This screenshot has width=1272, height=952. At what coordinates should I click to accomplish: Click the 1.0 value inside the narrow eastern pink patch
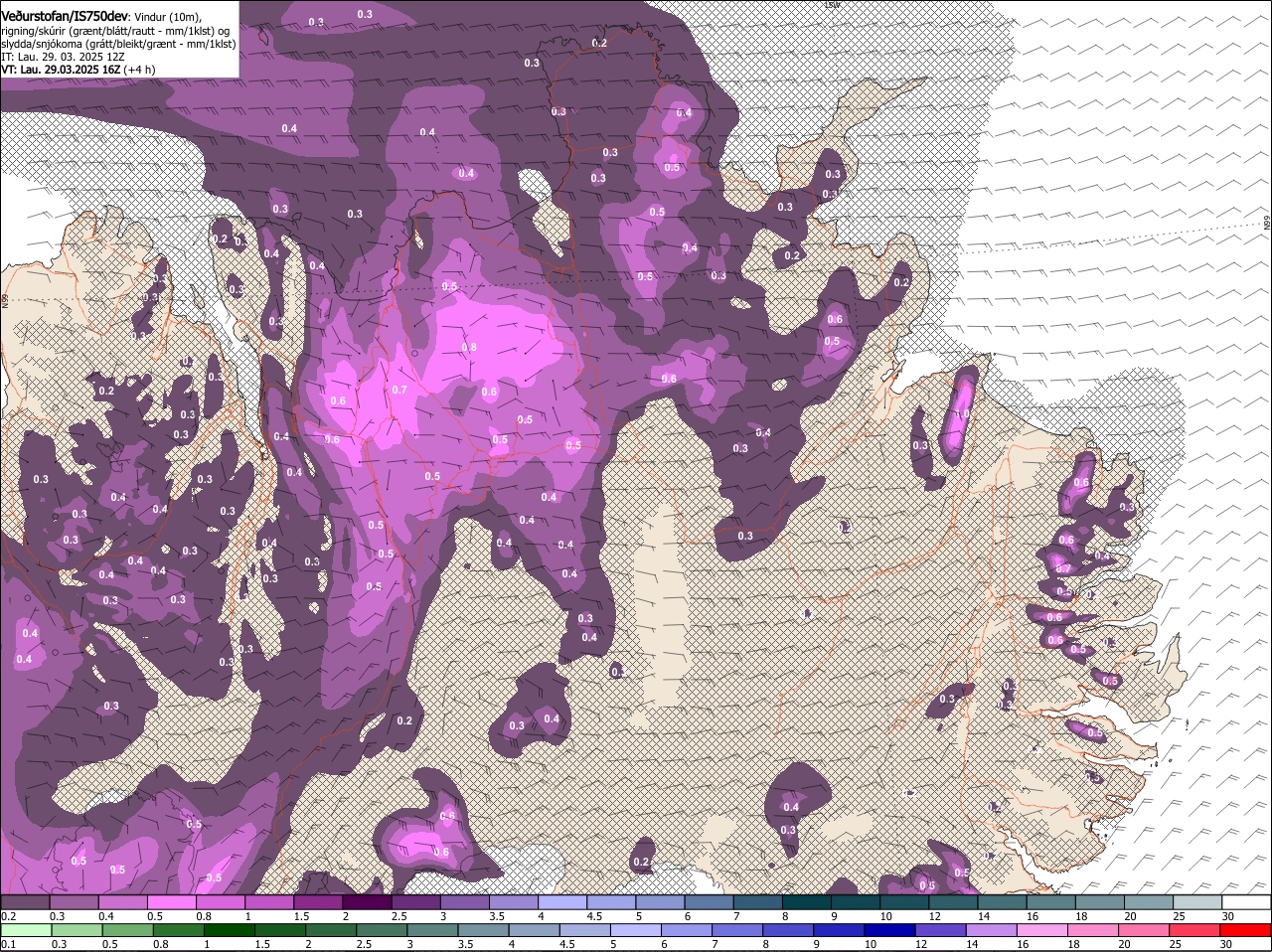coord(962,415)
